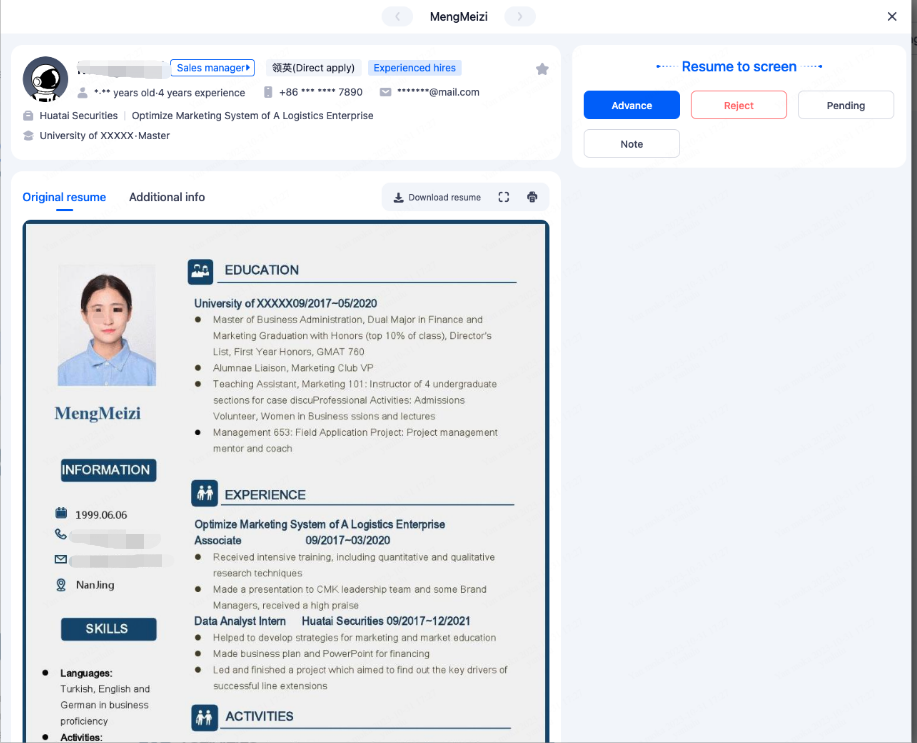The height and width of the screenshot is (743, 917).
Task: Click 'University of XXXXX·Master' text
Action: (105, 136)
